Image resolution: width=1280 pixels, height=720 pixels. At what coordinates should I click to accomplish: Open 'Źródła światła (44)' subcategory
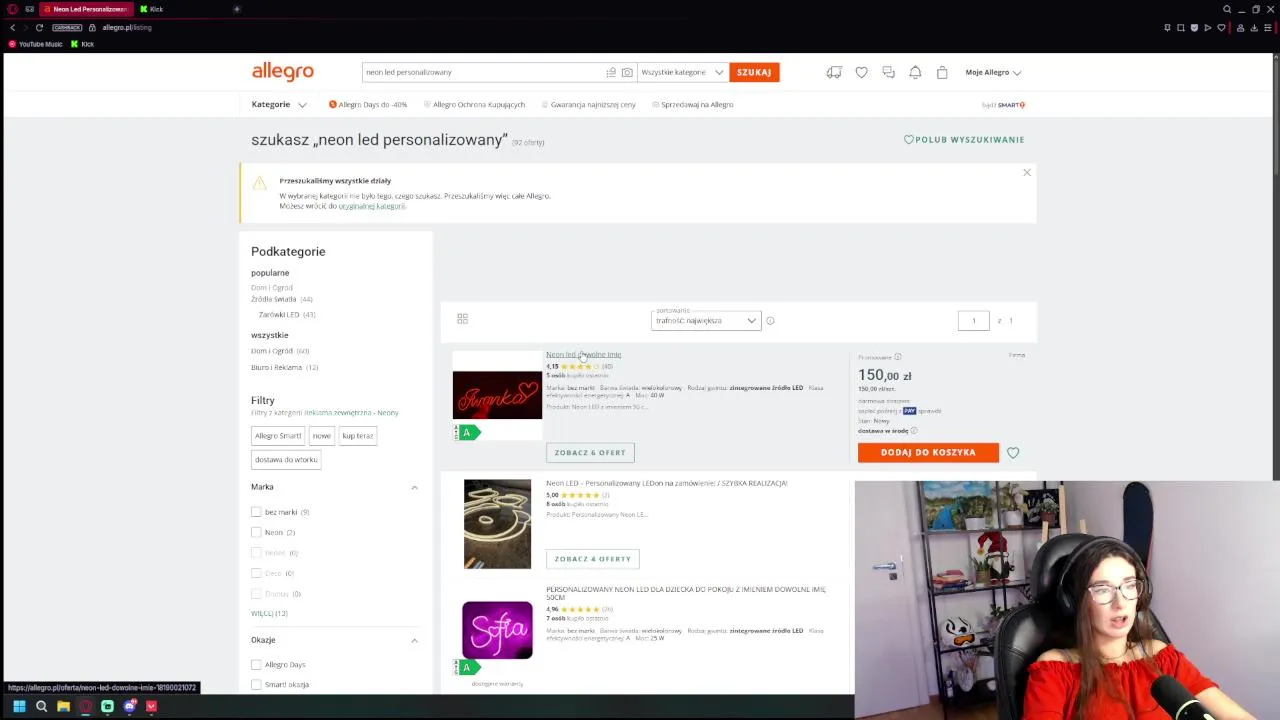point(282,299)
